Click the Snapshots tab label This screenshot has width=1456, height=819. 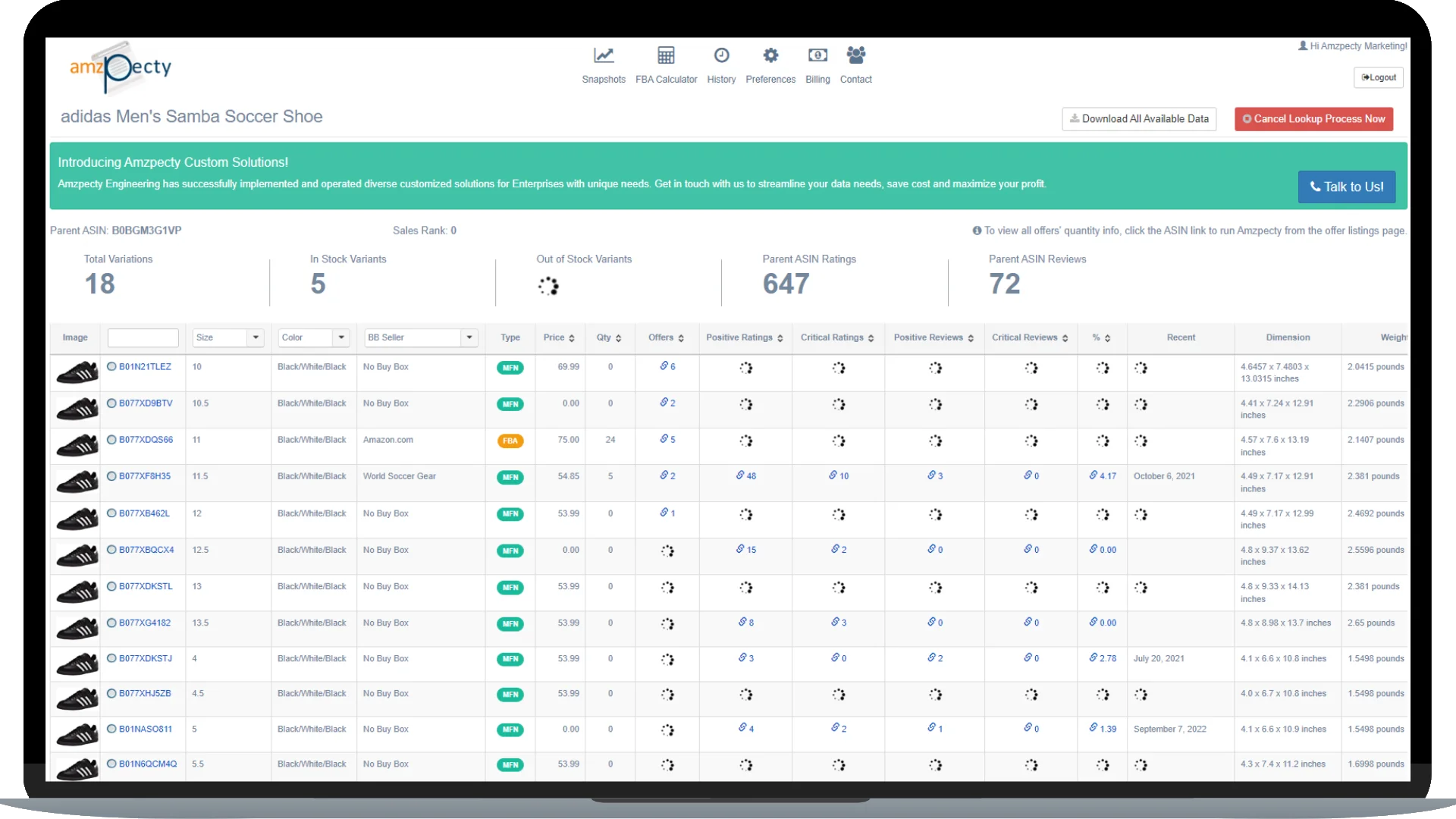[603, 79]
